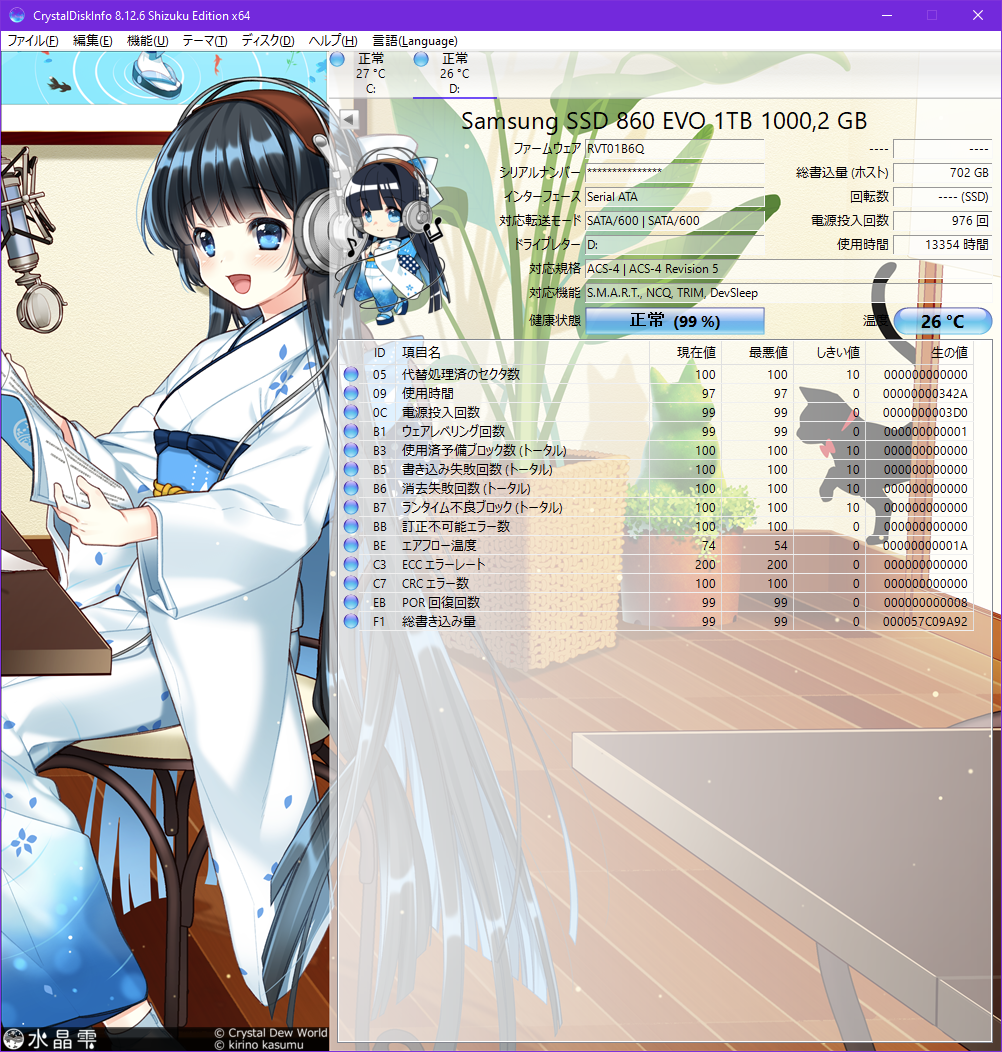
Task: Click the status orb of attribute B6
Action: click(x=351, y=488)
